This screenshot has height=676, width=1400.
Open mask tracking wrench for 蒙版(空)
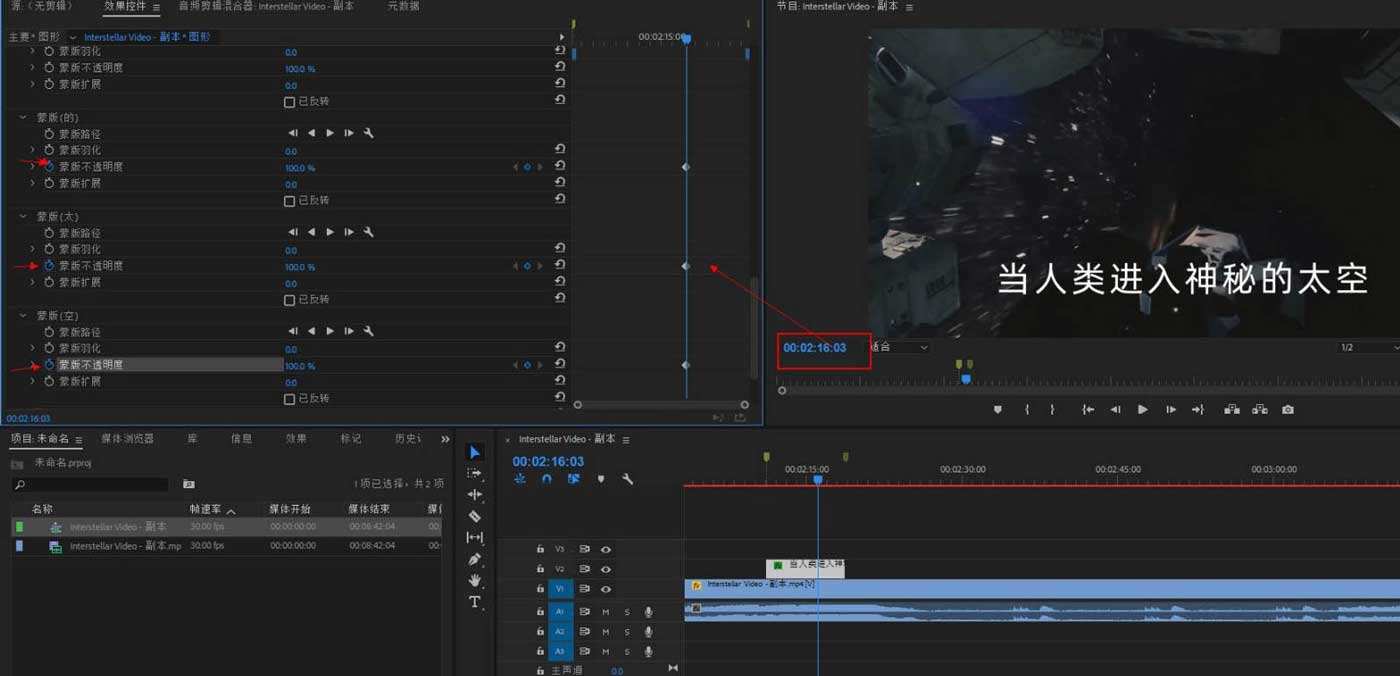368,331
